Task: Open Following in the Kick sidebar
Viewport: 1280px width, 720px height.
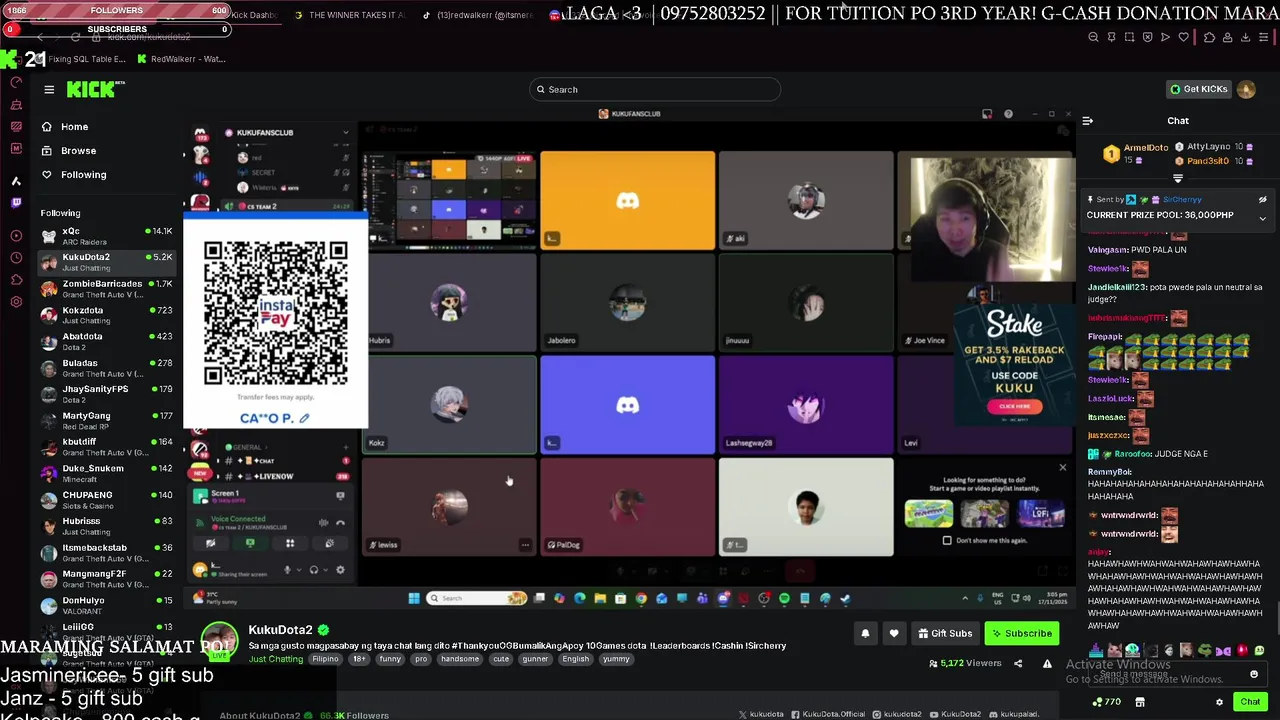Action: (83, 175)
